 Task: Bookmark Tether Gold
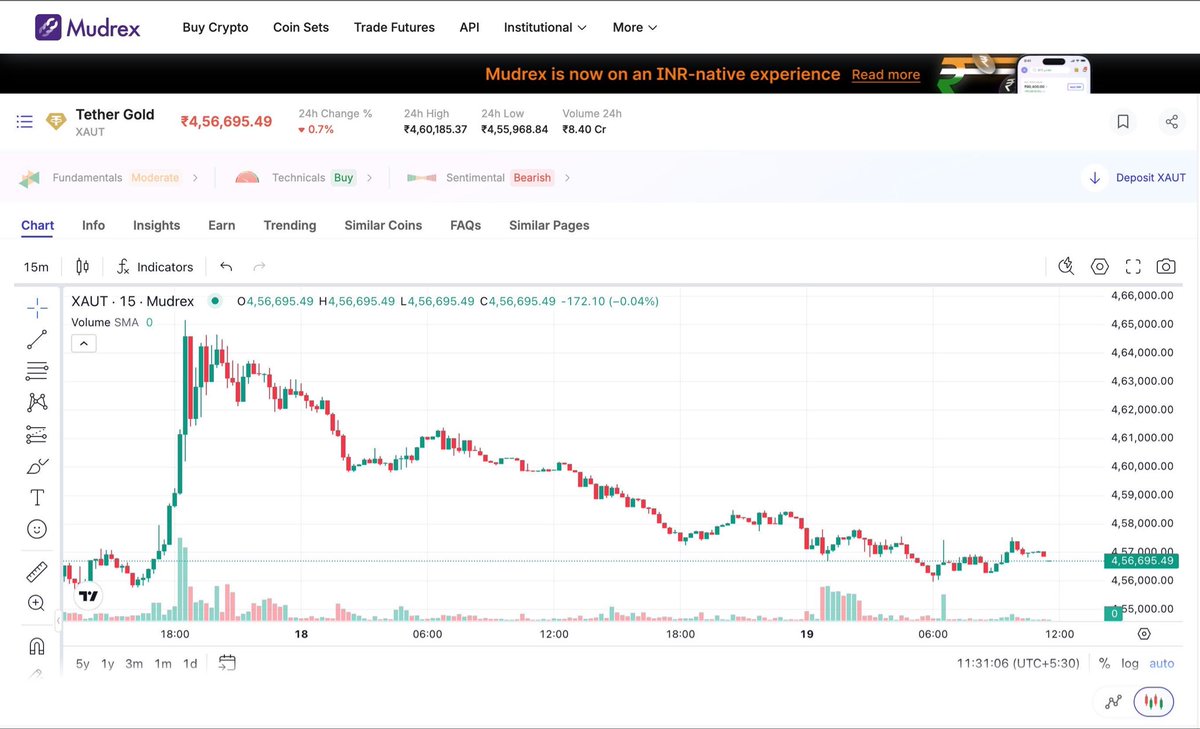coord(1123,122)
